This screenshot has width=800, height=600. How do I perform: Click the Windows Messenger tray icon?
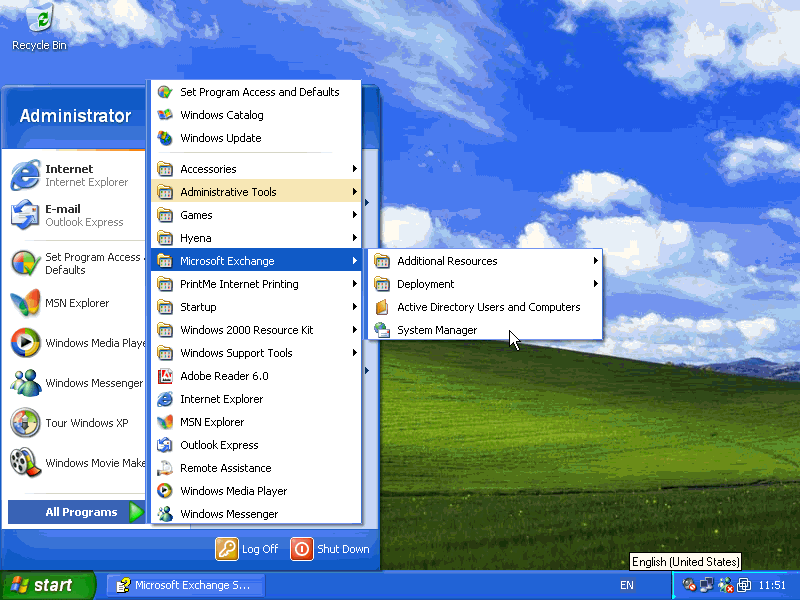(x=725, y=585)
